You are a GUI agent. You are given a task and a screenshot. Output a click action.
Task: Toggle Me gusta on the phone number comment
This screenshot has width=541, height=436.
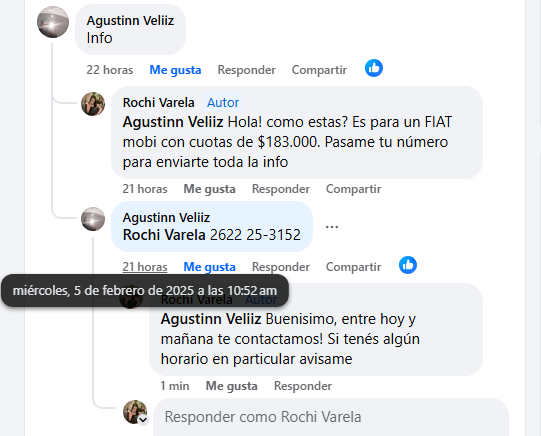coord(209,267)
